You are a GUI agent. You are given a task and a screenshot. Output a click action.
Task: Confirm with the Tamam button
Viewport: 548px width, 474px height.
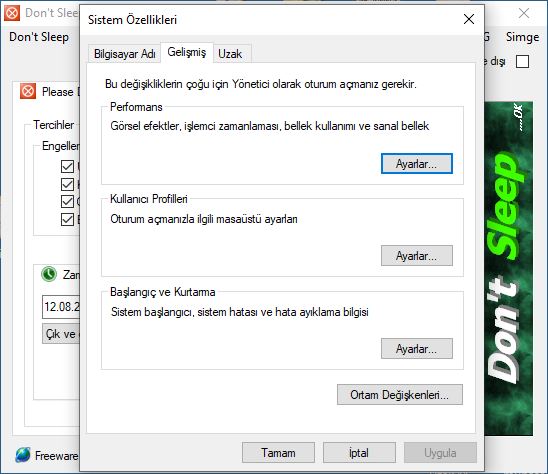pos(278,453)
